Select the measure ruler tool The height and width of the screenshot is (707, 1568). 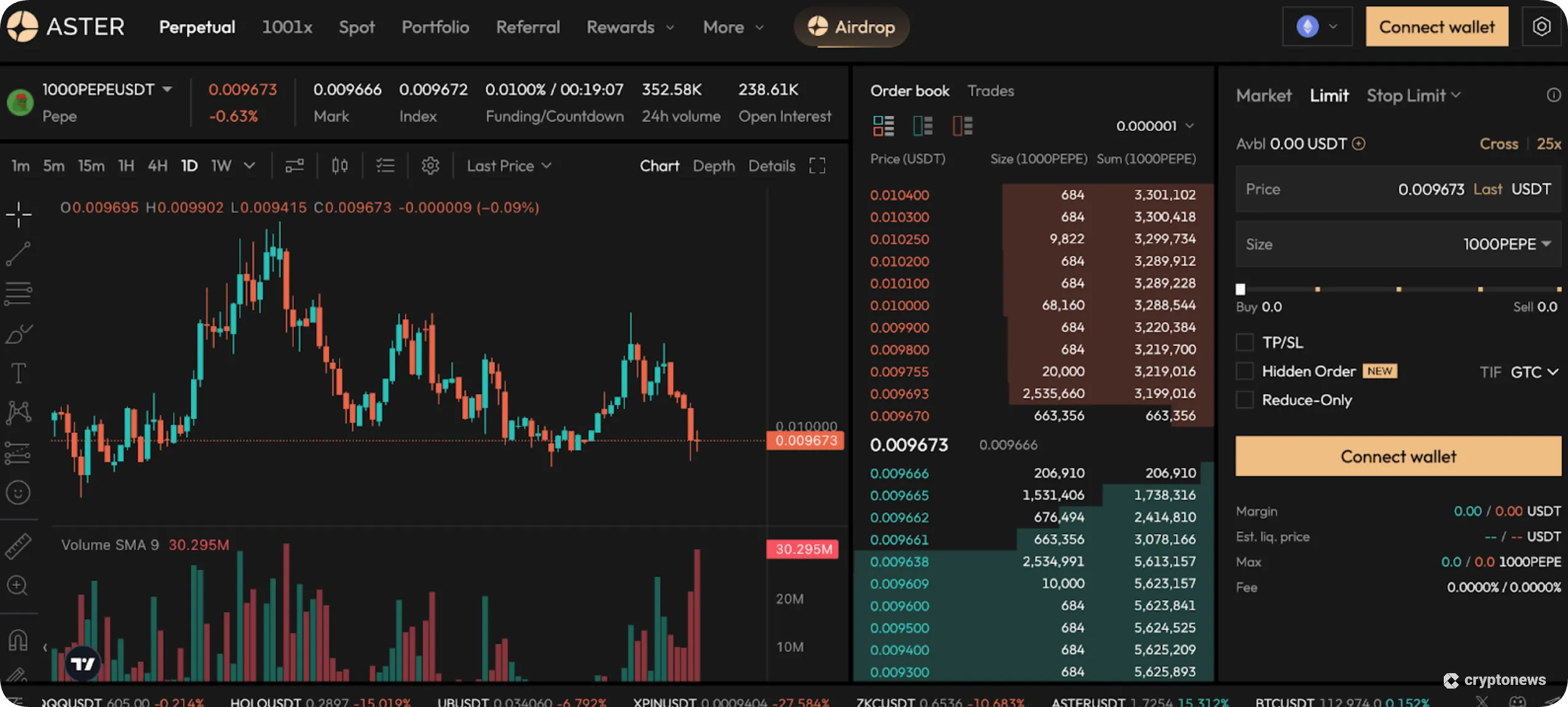19,545
